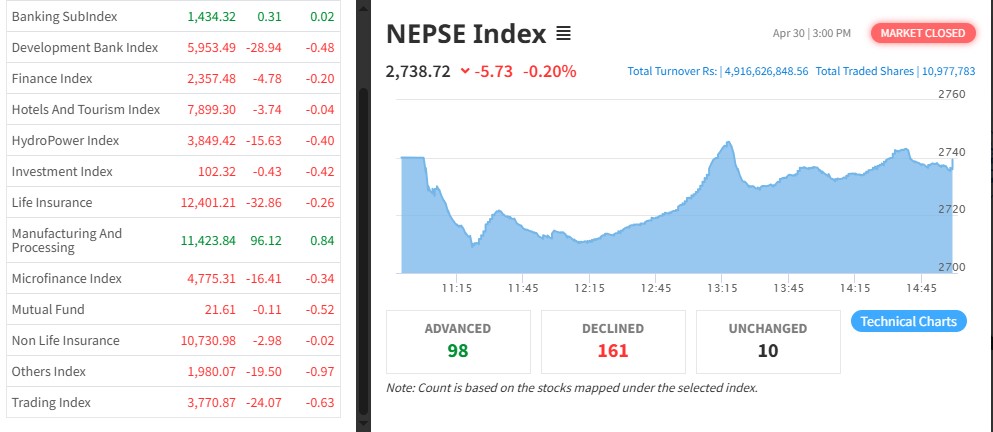Open the HydroPower Index row
The width and height of the screenshot is (993, 432).
tap(65, 140)
